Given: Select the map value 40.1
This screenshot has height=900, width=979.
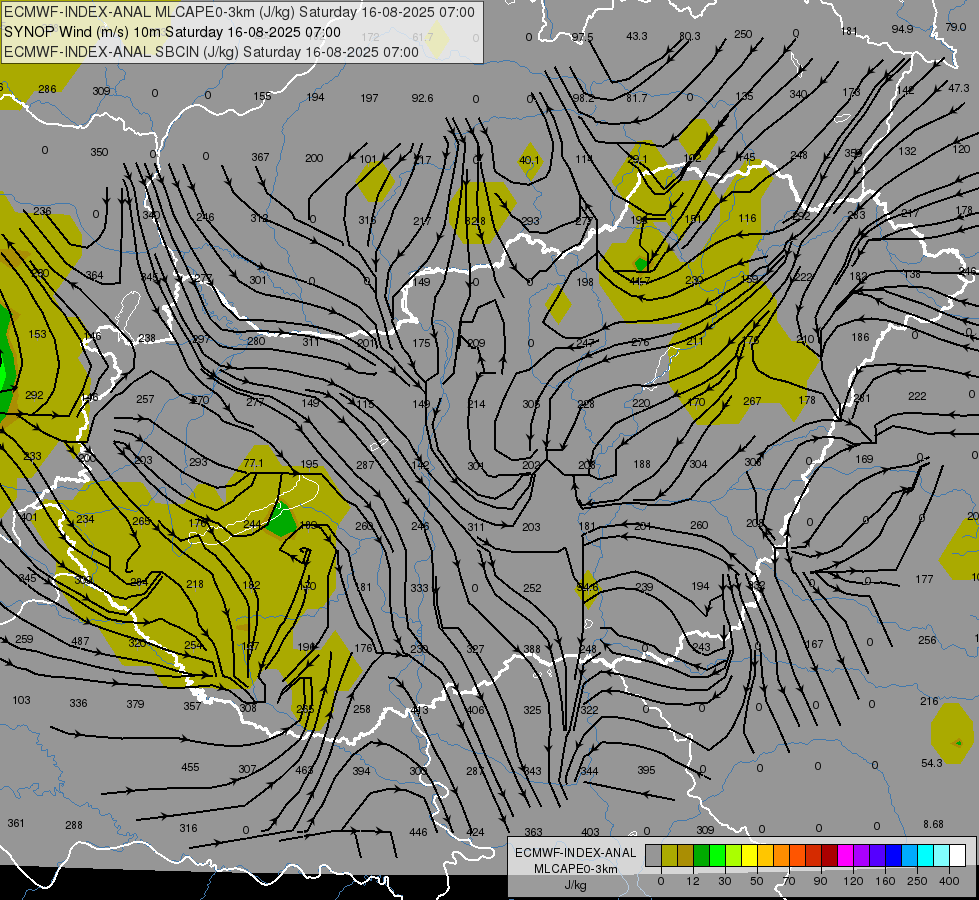Looking at the screenshot, I should pyautogui.click(x=529, y=161).
